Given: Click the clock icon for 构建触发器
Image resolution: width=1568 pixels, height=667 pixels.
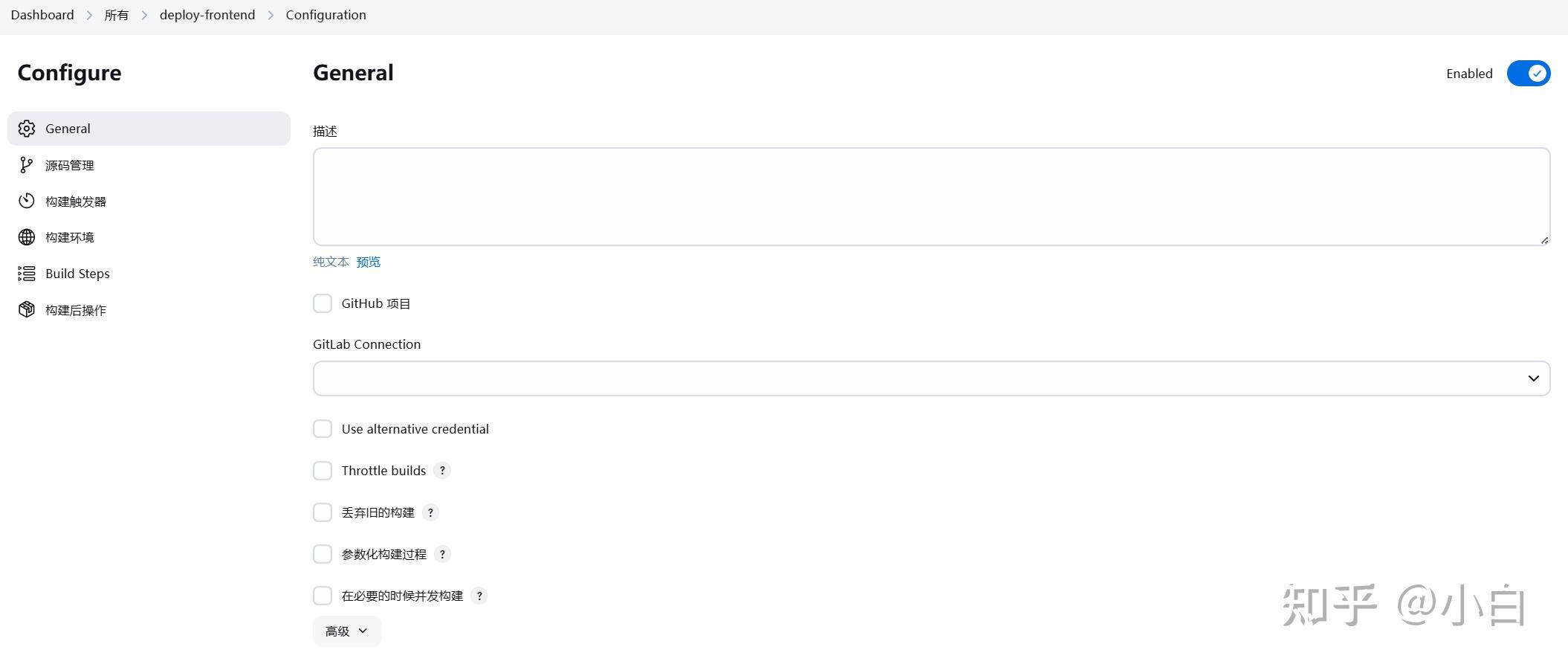Looking at the screenshot, I should click(26, 201).
